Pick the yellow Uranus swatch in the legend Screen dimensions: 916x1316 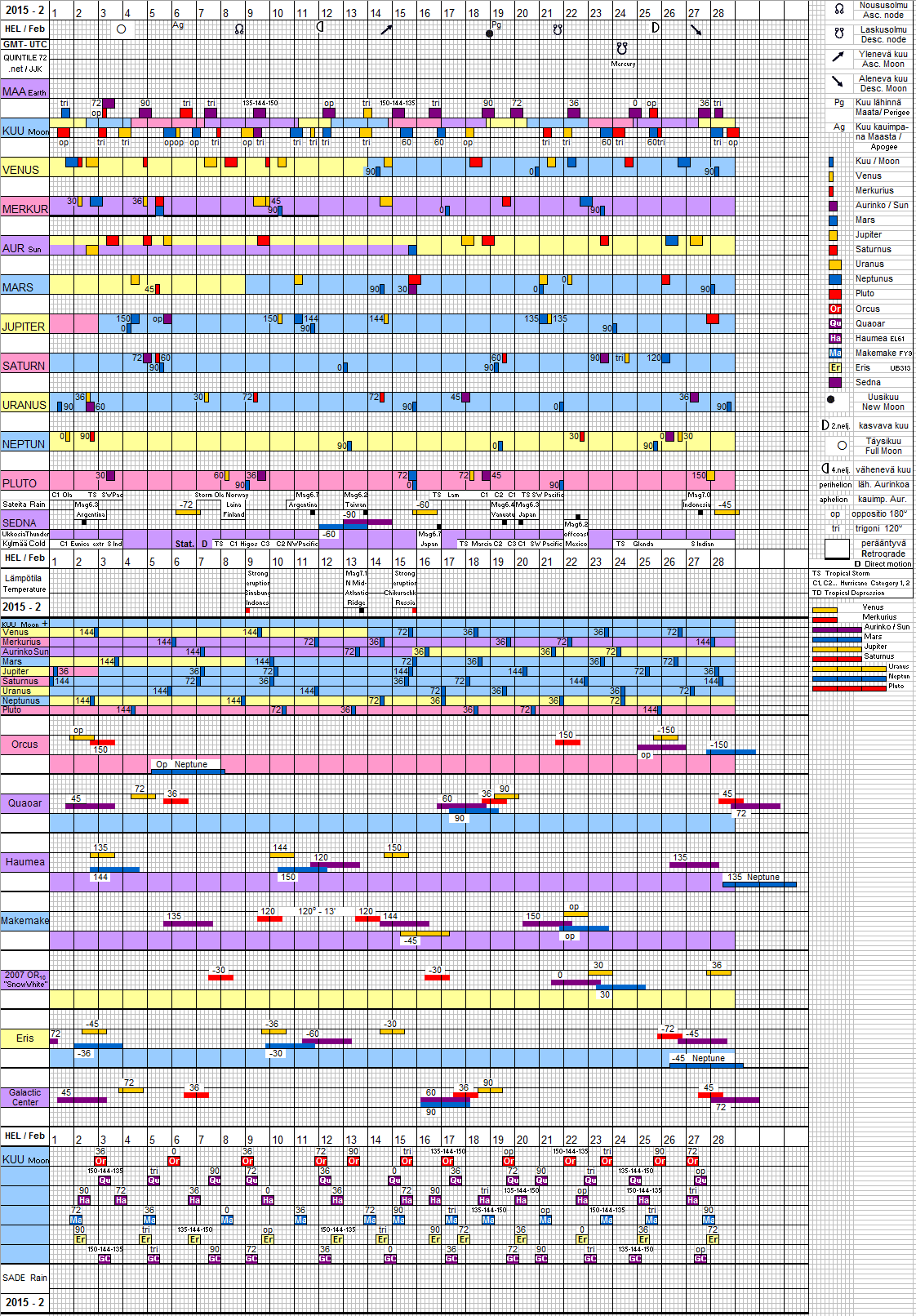[834, 265]
